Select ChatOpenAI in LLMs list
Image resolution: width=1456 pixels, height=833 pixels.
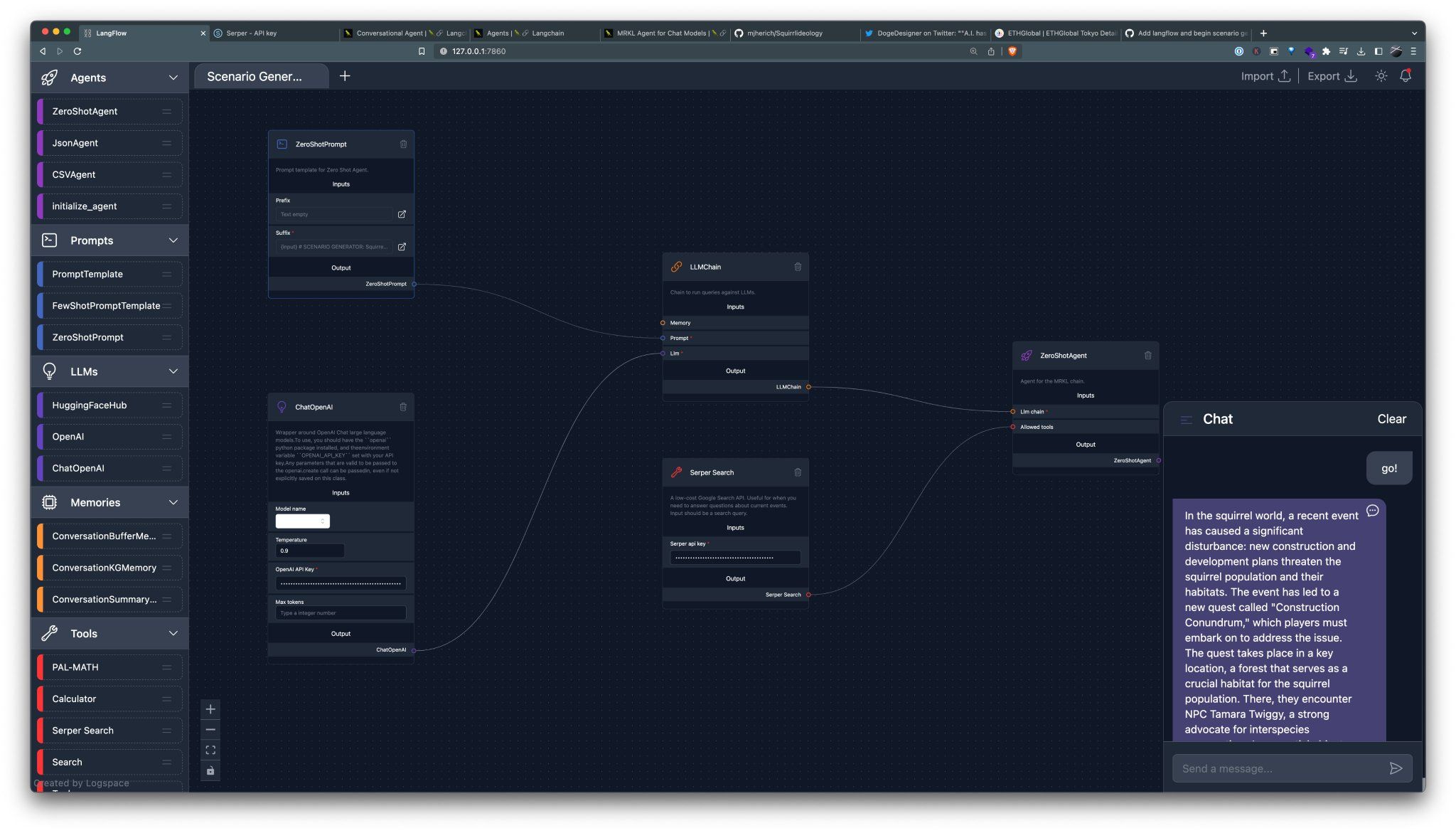pyautogui.click(x=110, y=468)
